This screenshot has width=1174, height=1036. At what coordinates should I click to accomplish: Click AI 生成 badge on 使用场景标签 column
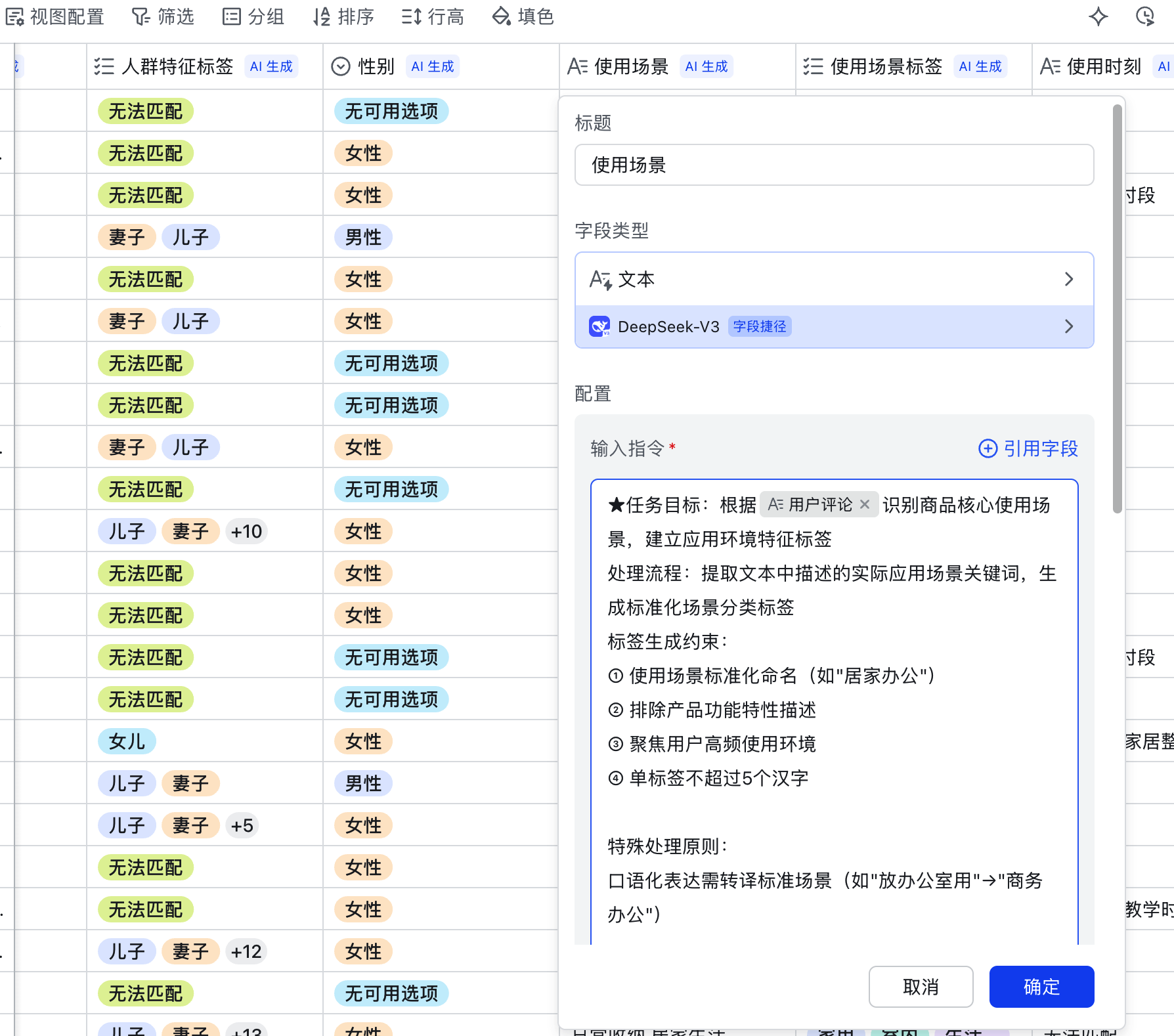[x=980, y=66]
